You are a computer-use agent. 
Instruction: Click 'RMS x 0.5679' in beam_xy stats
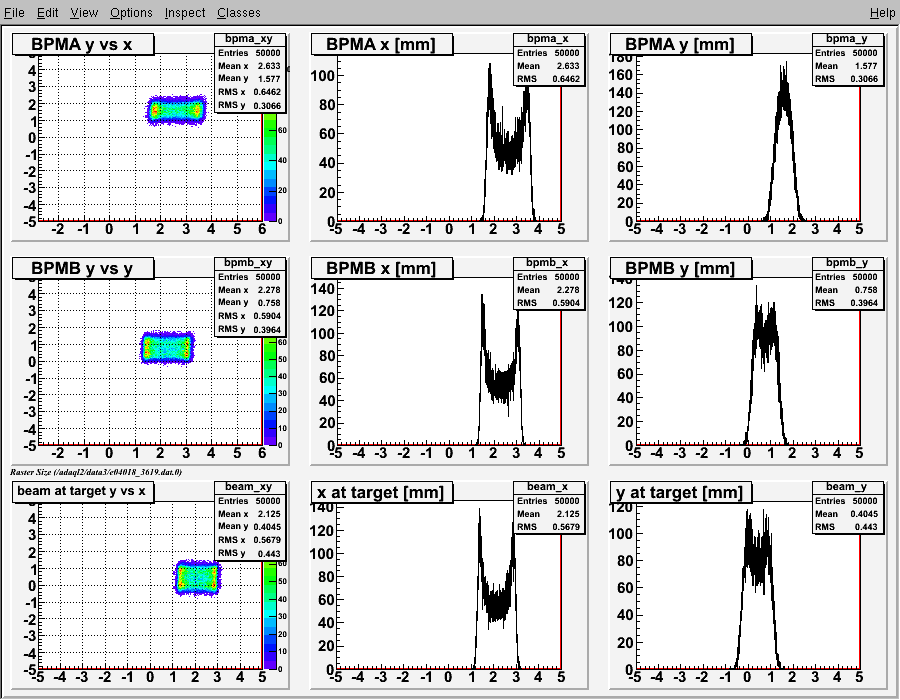coord(249,540)
